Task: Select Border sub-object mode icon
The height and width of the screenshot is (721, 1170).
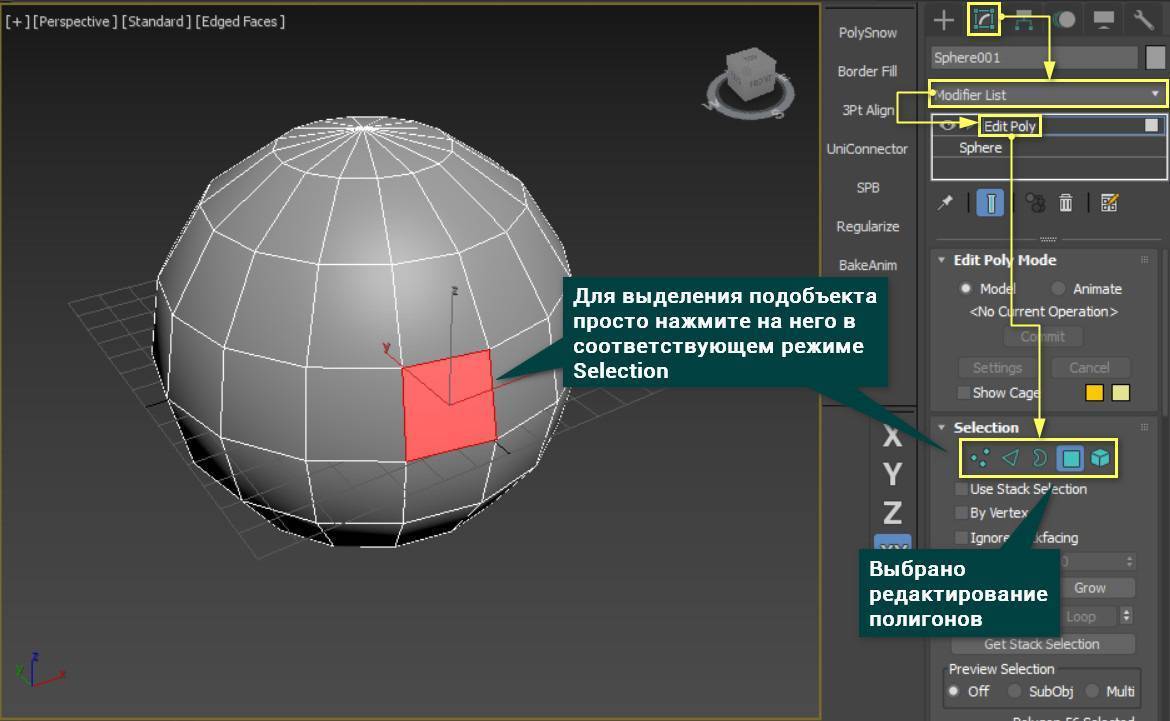Action: click(1040, 458)
